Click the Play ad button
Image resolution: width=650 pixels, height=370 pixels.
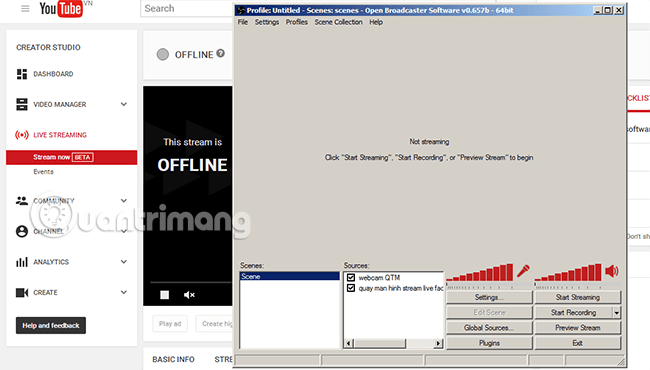170,324
